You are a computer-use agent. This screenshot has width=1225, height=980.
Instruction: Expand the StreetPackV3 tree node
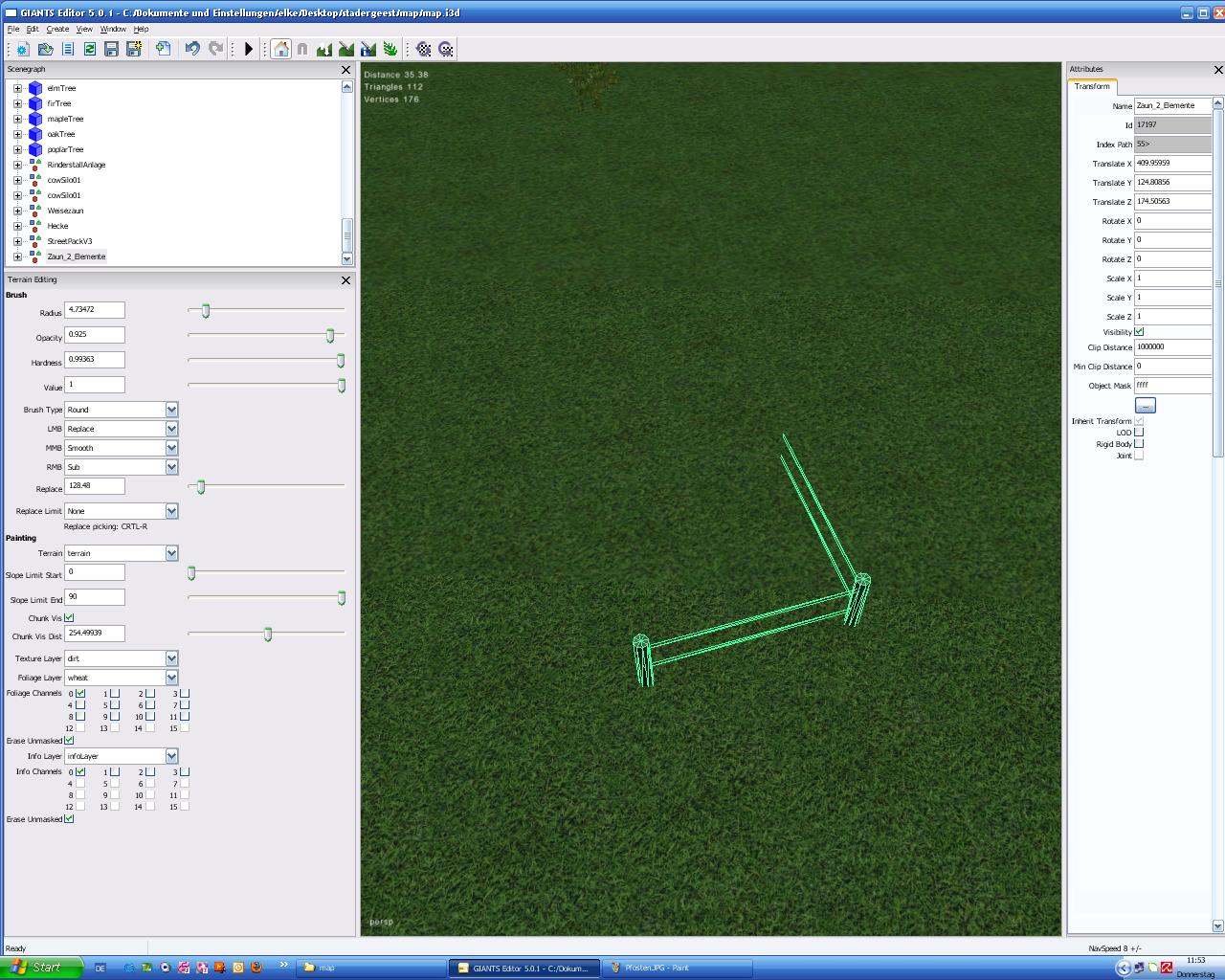tap(17, 241)
